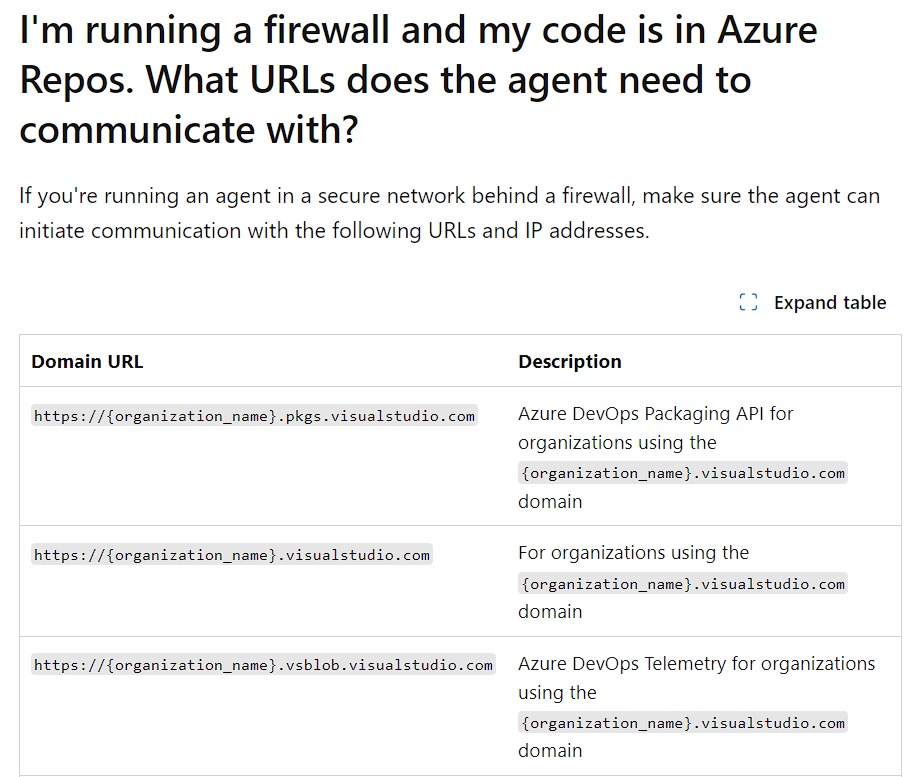Click the pkgs.visualstudio.com URL code
Viewport: 920px width, 777px height.
(x=254, y=415)
